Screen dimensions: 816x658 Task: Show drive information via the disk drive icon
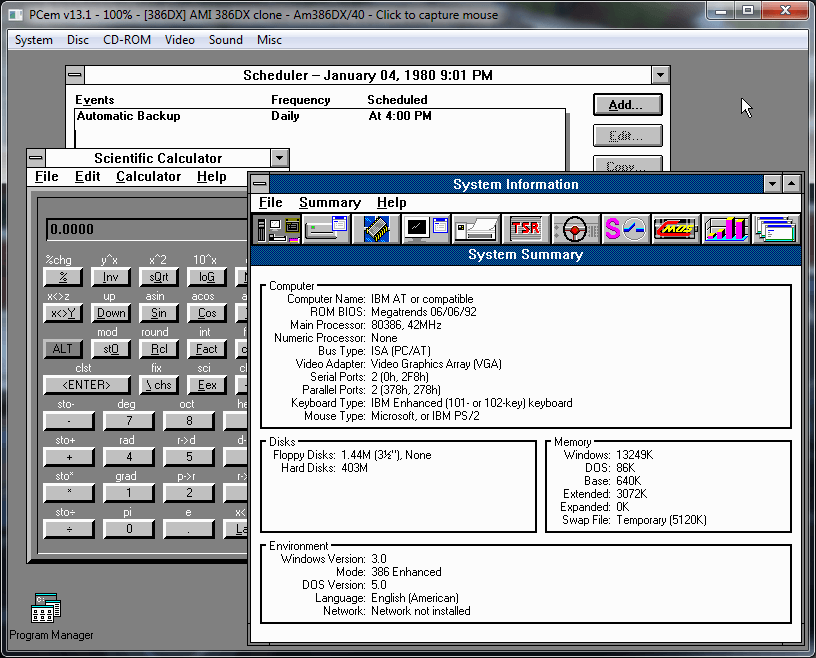coord(326,229)
